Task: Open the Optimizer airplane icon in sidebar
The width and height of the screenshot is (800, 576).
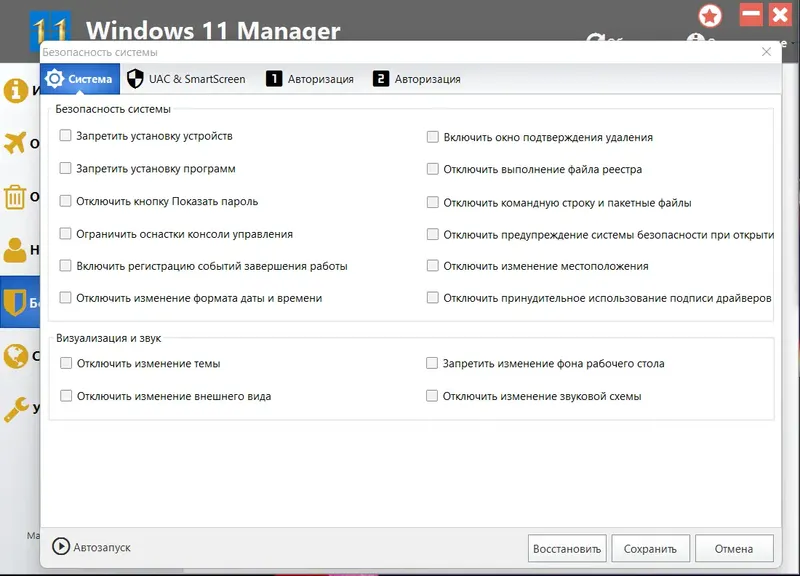Action: (15, 143)
